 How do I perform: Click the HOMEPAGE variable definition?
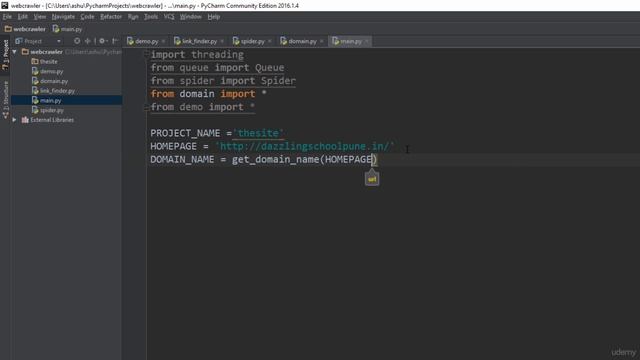click(173, 146)
